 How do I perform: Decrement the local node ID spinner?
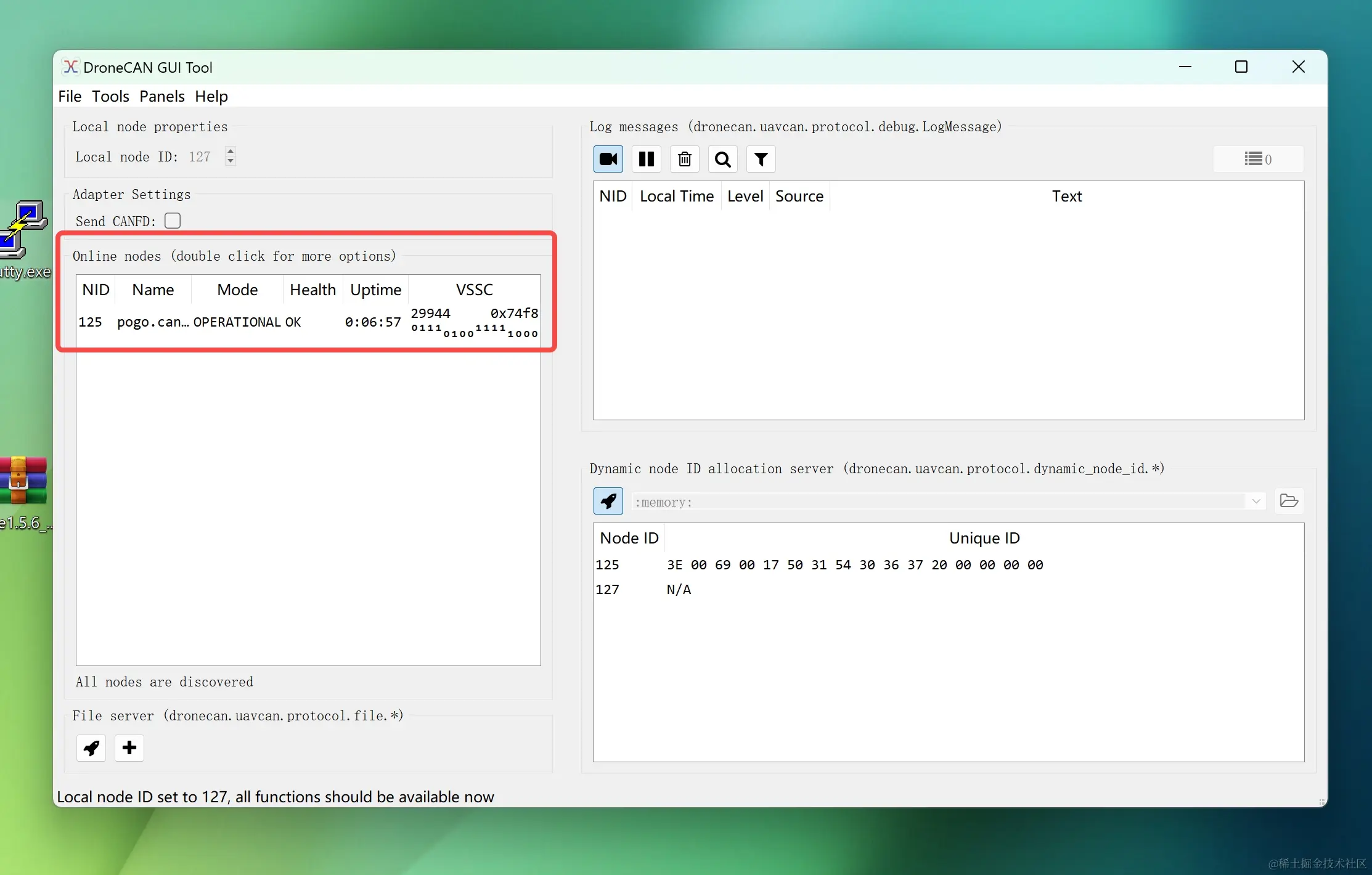231,161
